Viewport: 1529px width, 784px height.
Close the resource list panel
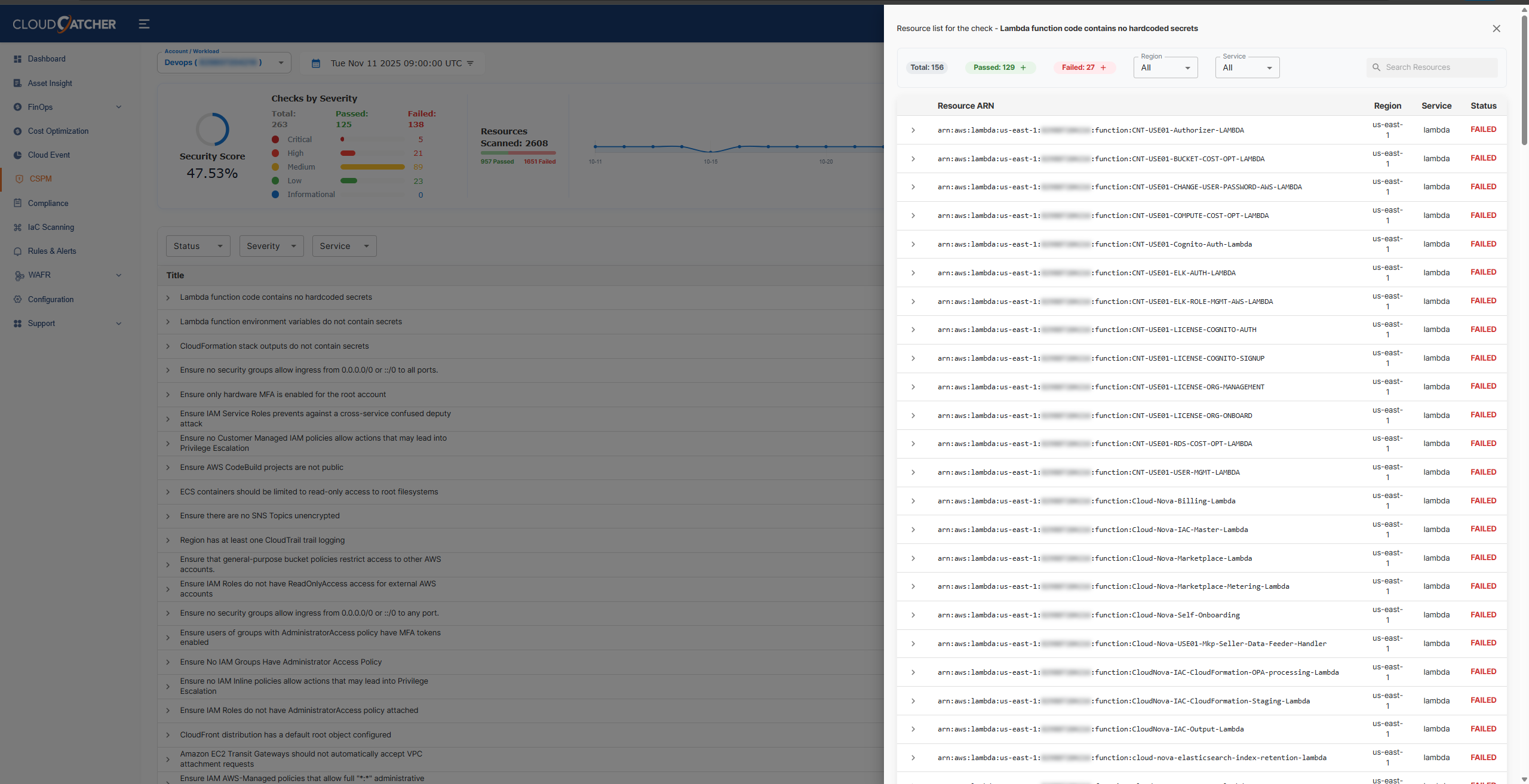[1497, 28]
